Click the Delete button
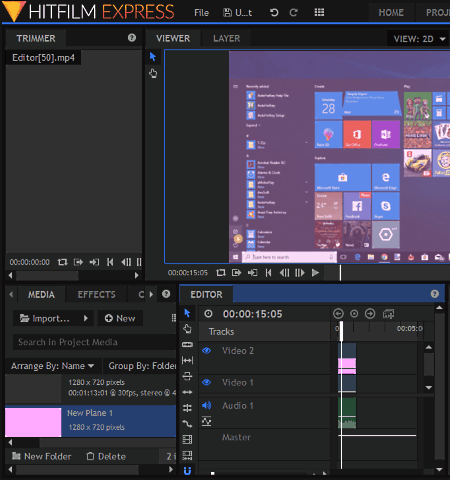The image size is (450, 480). pos(106,456)
